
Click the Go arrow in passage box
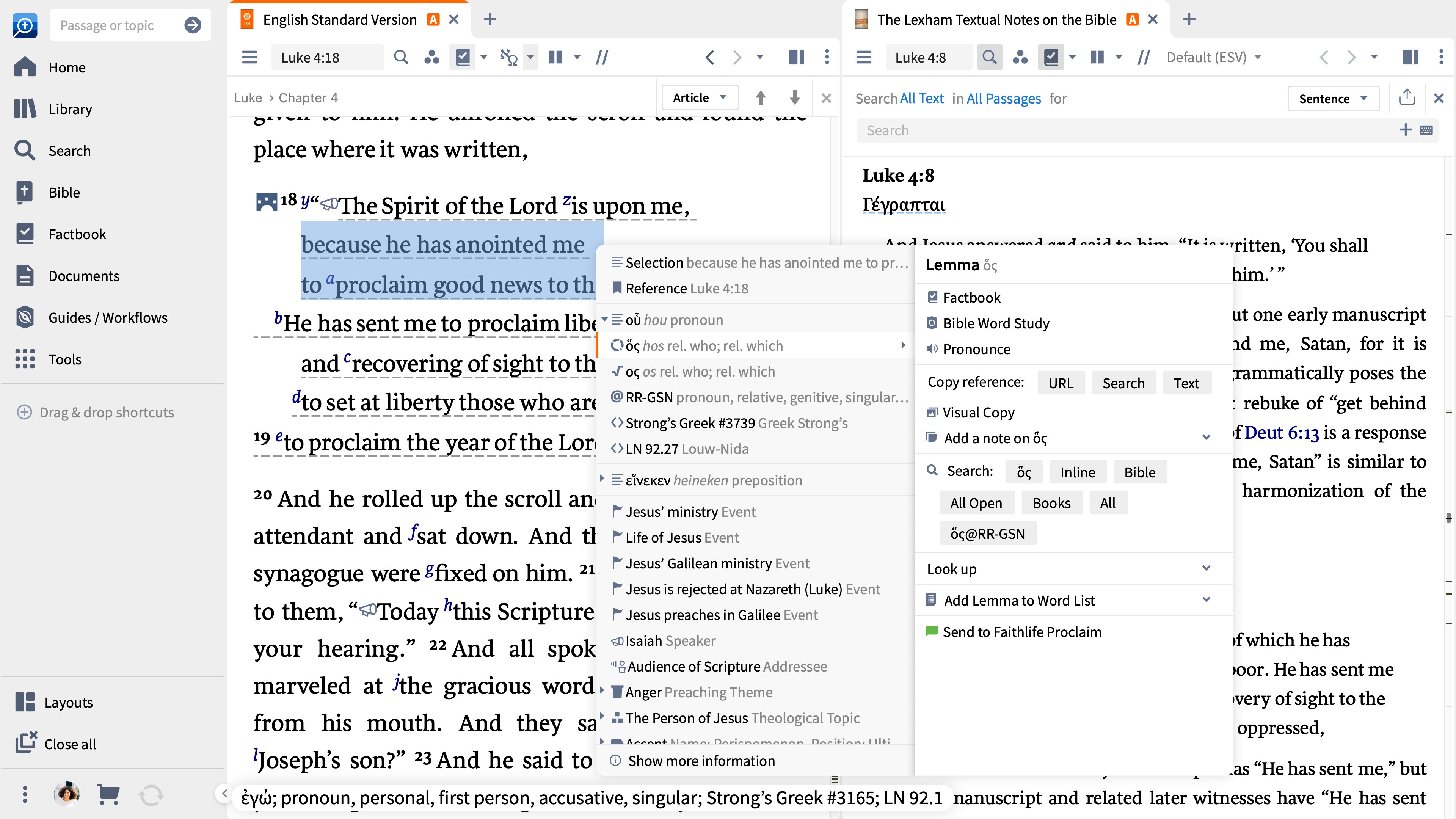coord(193,25)
